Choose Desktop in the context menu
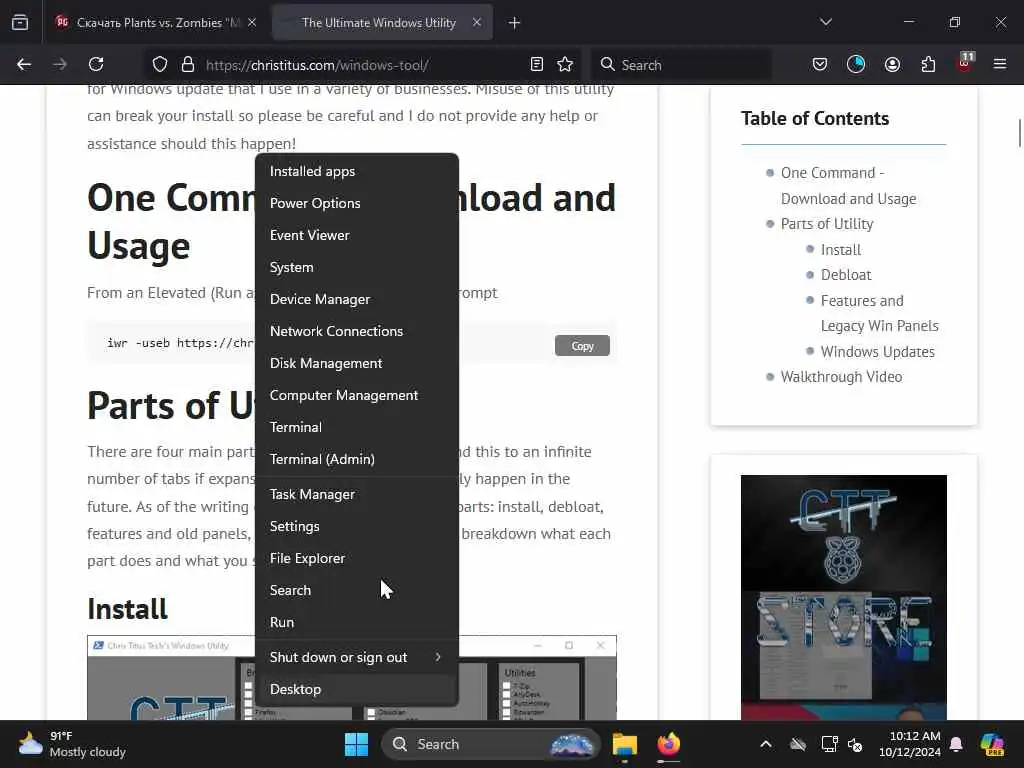1024x768 pixels. pyautogui.click(x=357, y=690)
